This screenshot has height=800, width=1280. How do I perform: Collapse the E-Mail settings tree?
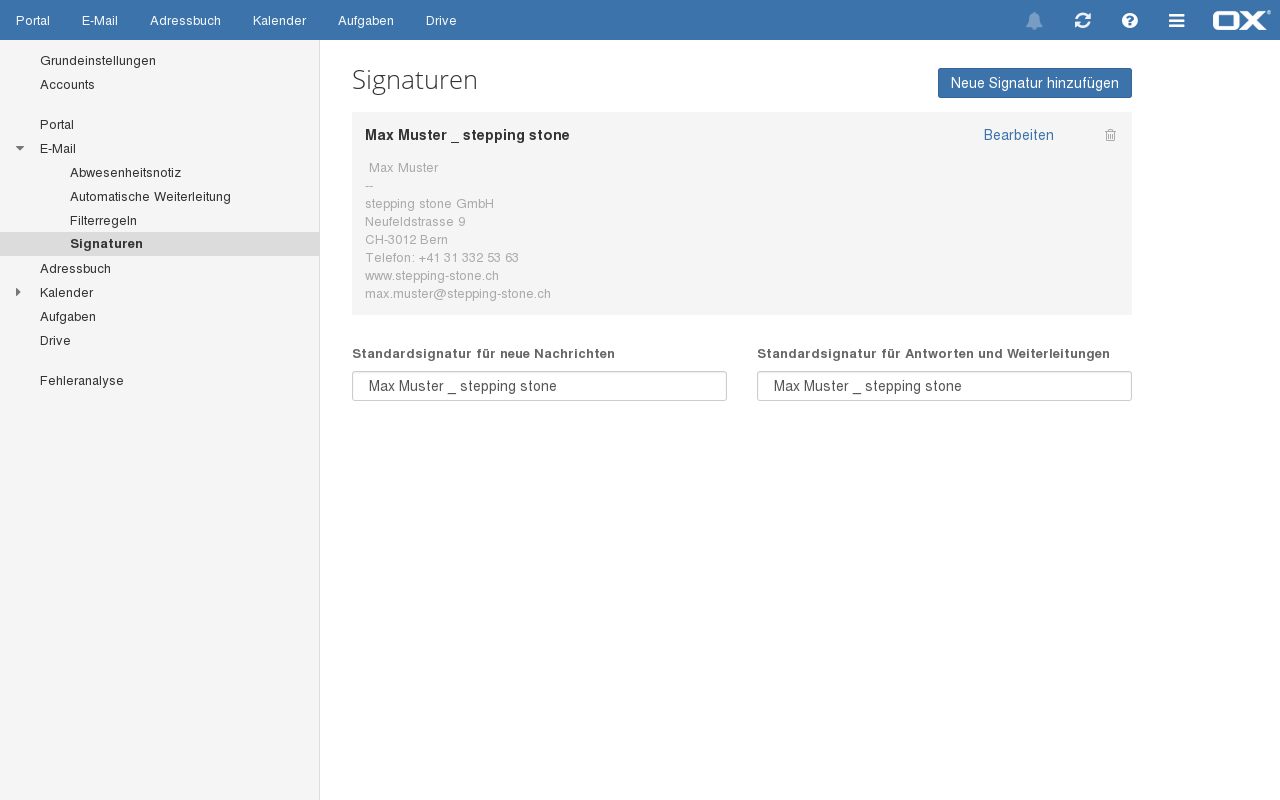click(20, 148)
